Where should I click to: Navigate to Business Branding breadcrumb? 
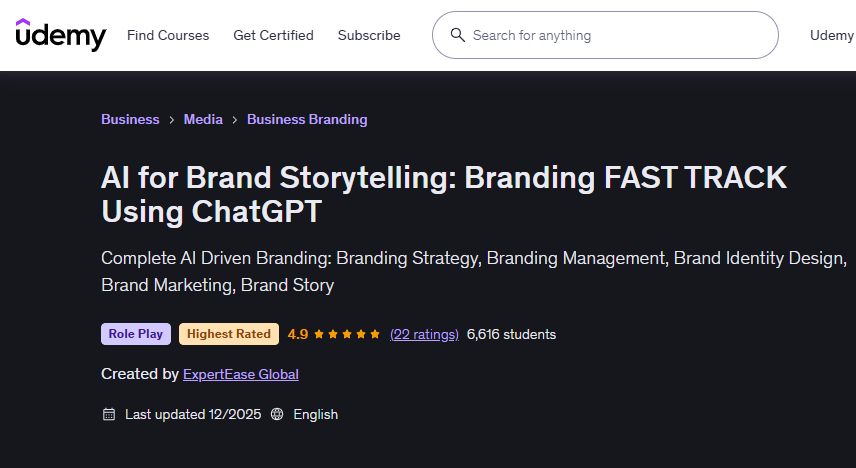click(x=307, y=120)
